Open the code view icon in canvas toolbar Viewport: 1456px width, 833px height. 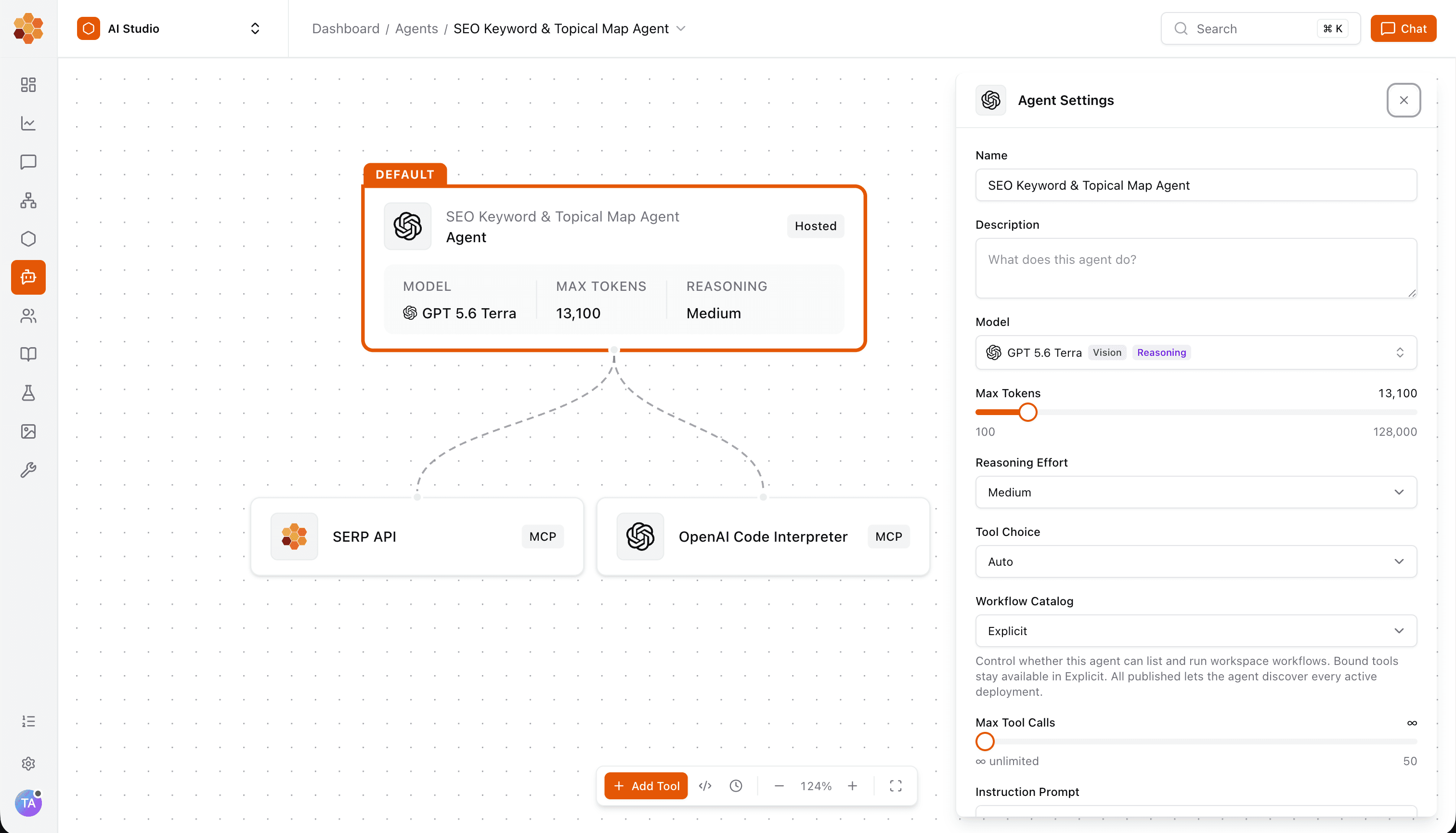click(x=705, y=786)
